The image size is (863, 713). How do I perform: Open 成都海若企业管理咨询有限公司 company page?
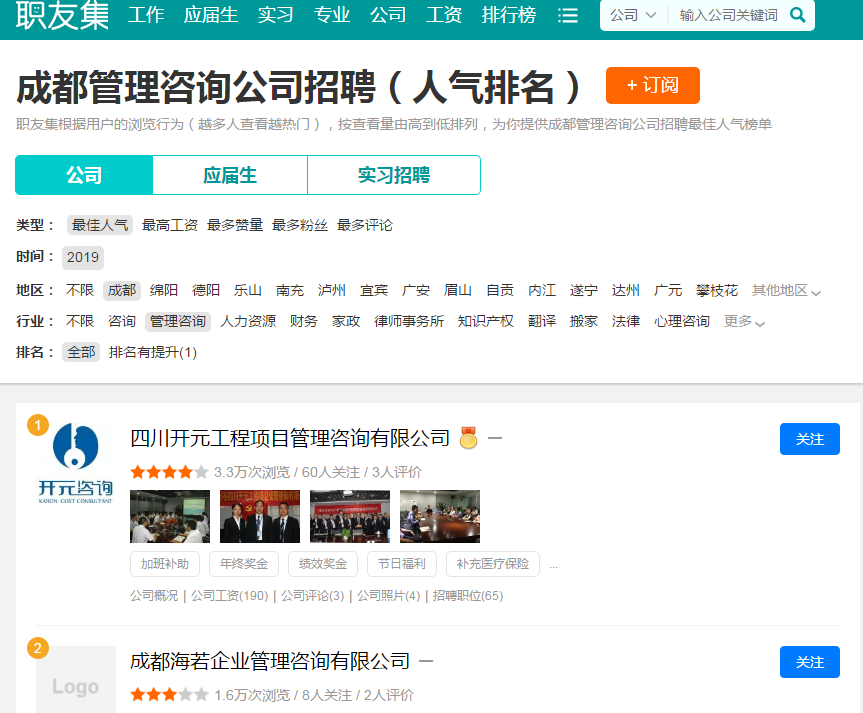point(270,661)
